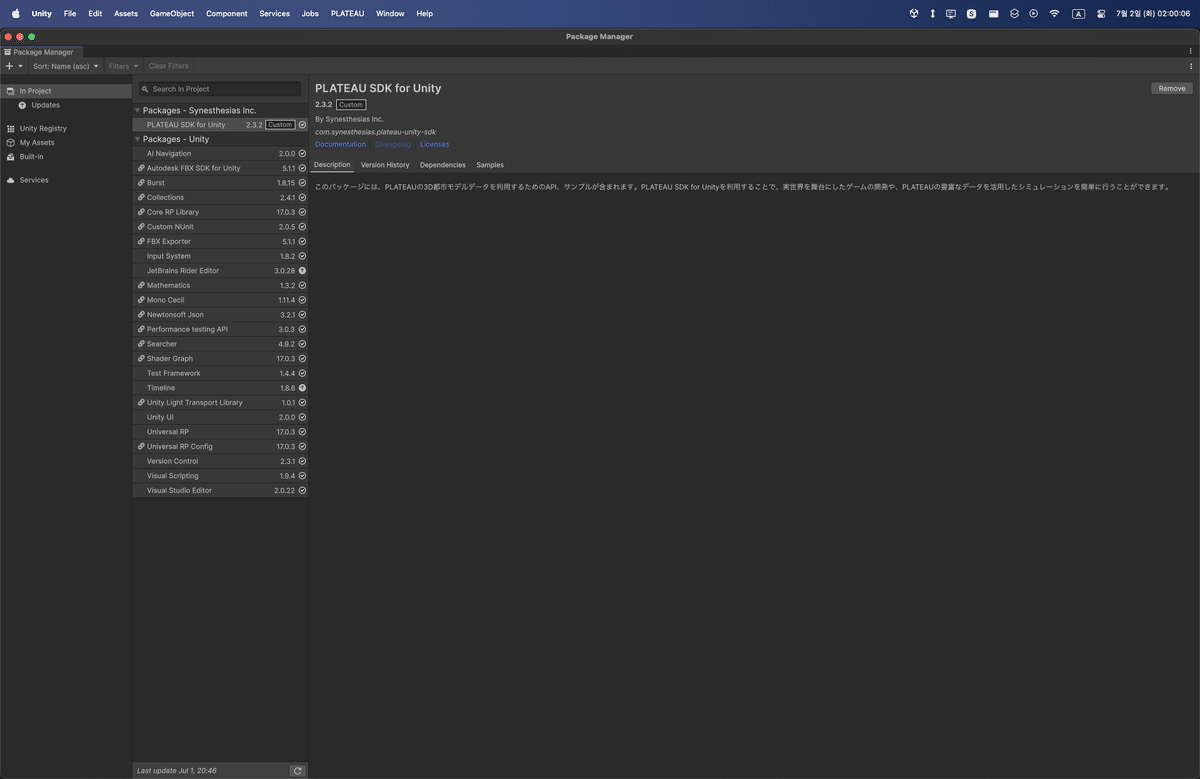Refresh package list with circular arrow icon
Viewport: 1200px width, 779px height.
(297, 770)
